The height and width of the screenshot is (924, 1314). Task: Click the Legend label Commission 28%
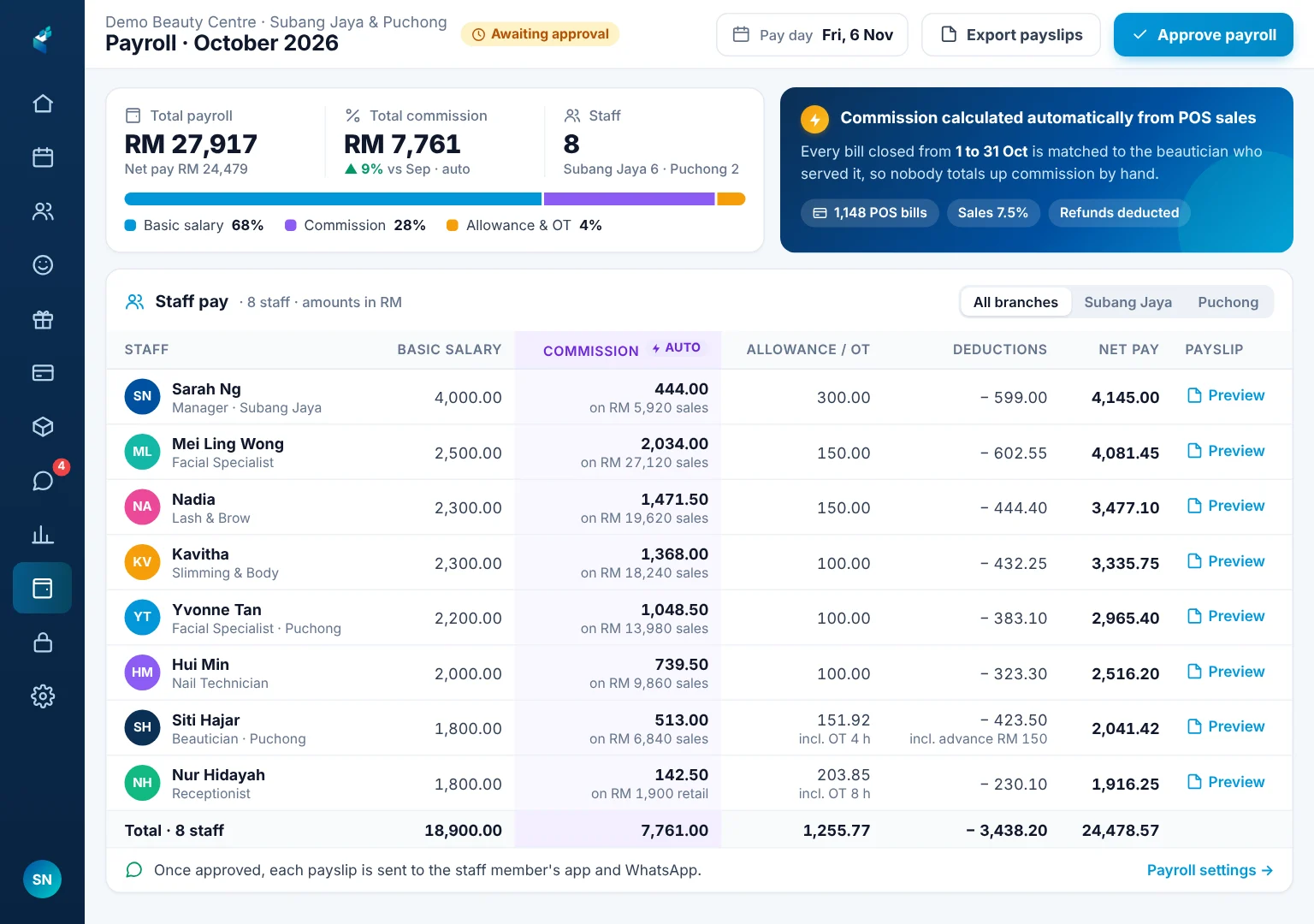click(x=355, y=226)
